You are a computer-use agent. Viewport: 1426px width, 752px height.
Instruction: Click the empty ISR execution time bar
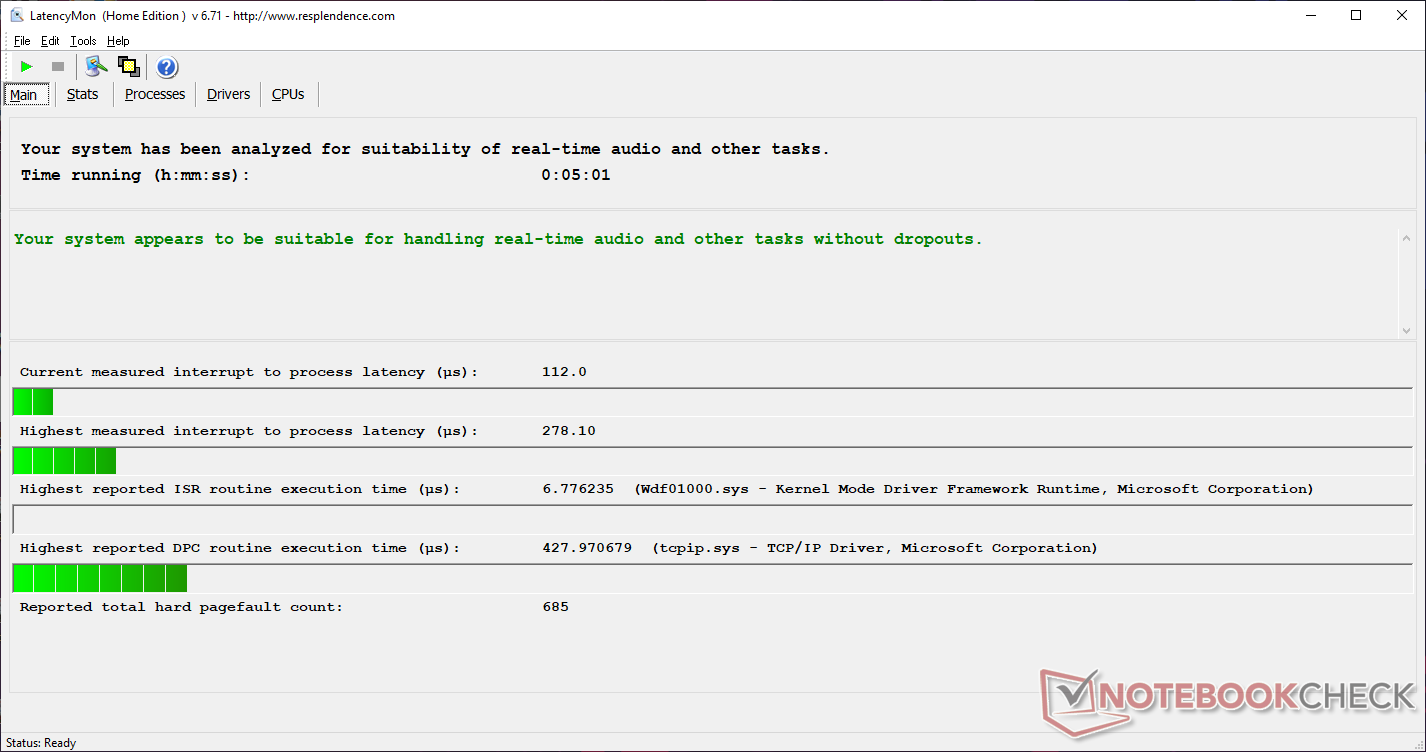[713, 520]
